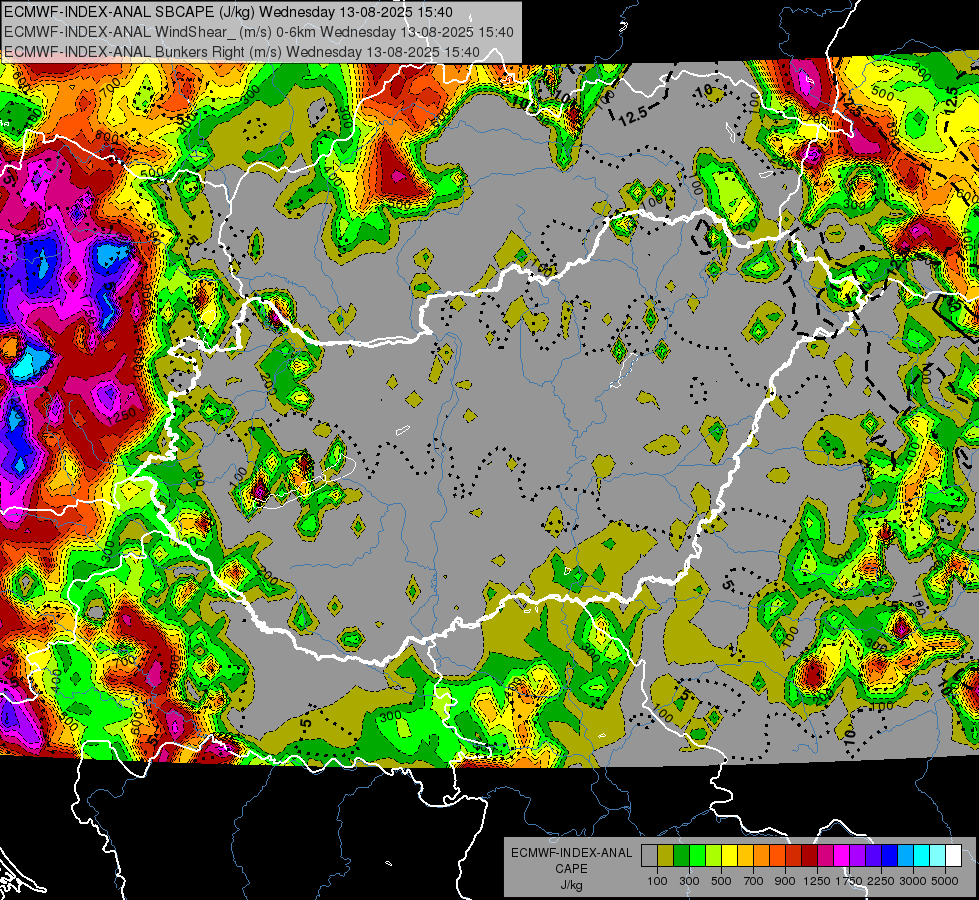Click the ECMWF-INDEX-ANAL label in the legend box
The image size is (979, 900).
571,853
